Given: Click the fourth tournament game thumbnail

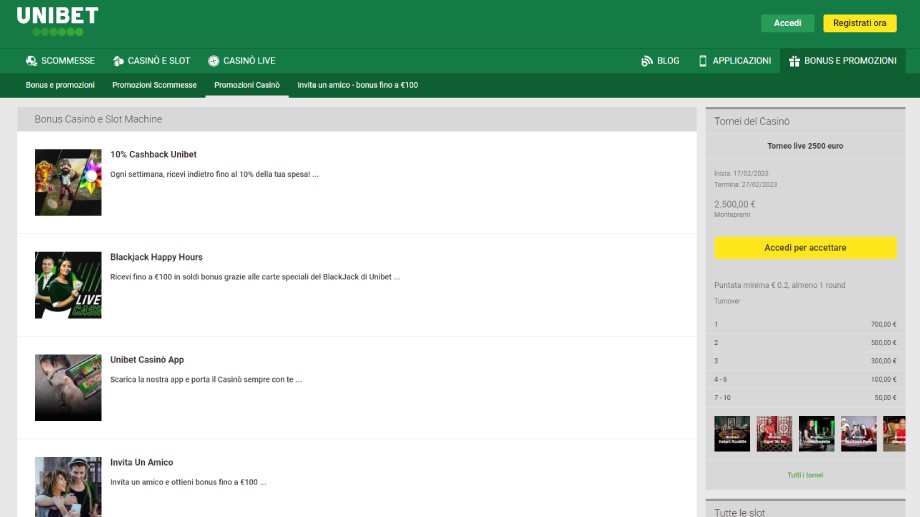Looking at the screenshot, I should tap(858, 434).
